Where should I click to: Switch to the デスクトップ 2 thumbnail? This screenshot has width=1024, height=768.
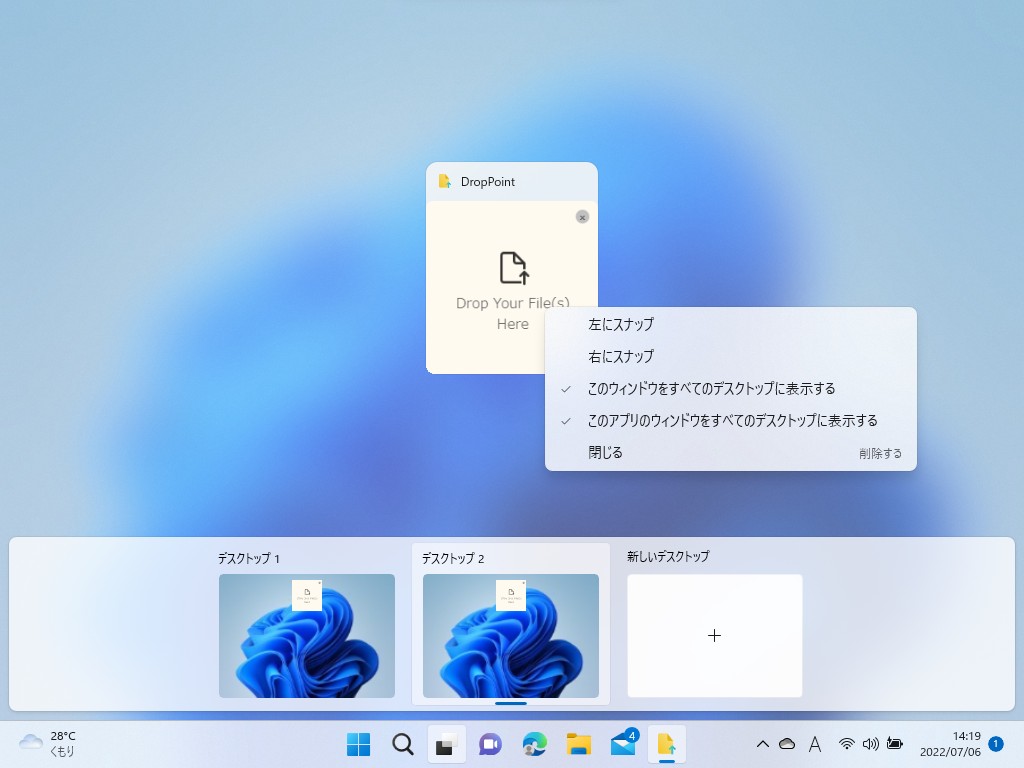(x=511, y=634)
